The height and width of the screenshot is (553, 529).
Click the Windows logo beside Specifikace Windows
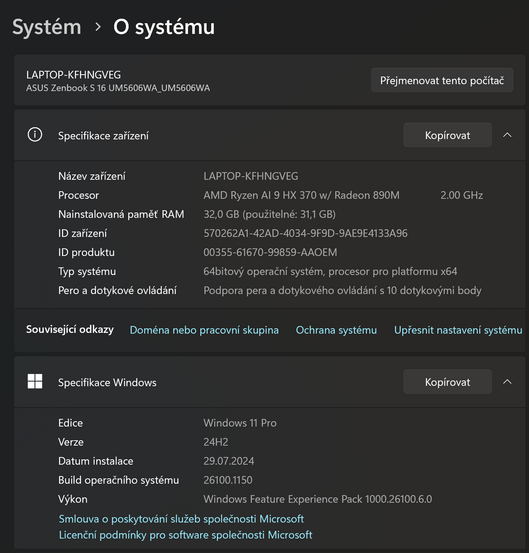35,382
